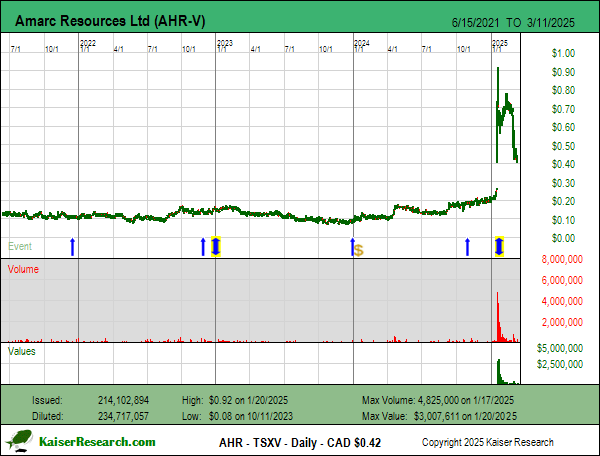Click the $0.90 price axis label
The height and width of the screenshot is (456, 600).
[x=563, y=72]
